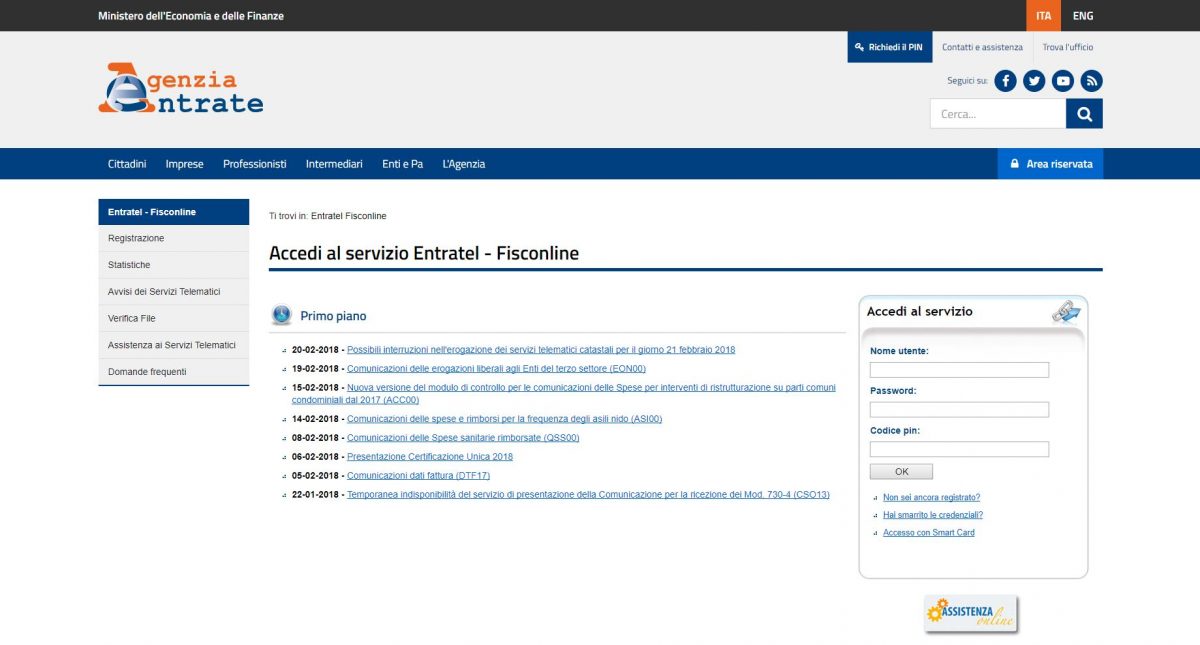This screenshot has width=1200, height=645.
Task: Click the Assistenza online banner
Action: coord(971,614)
